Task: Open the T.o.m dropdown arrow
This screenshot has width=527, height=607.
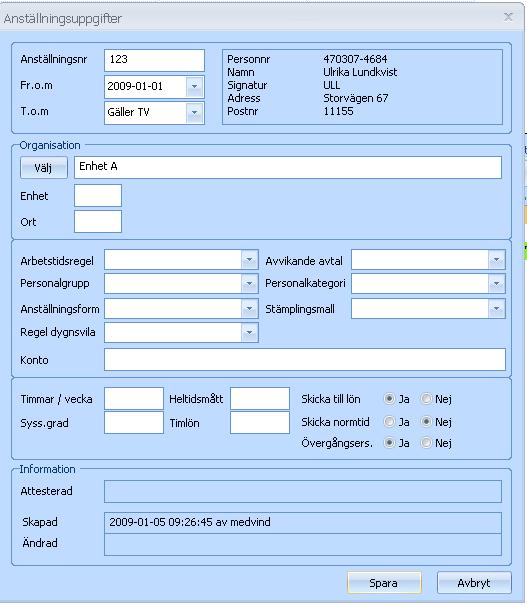Action: [194, 113]
